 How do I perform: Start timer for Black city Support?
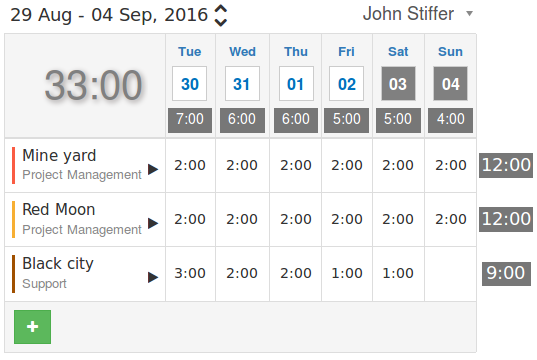153,277
